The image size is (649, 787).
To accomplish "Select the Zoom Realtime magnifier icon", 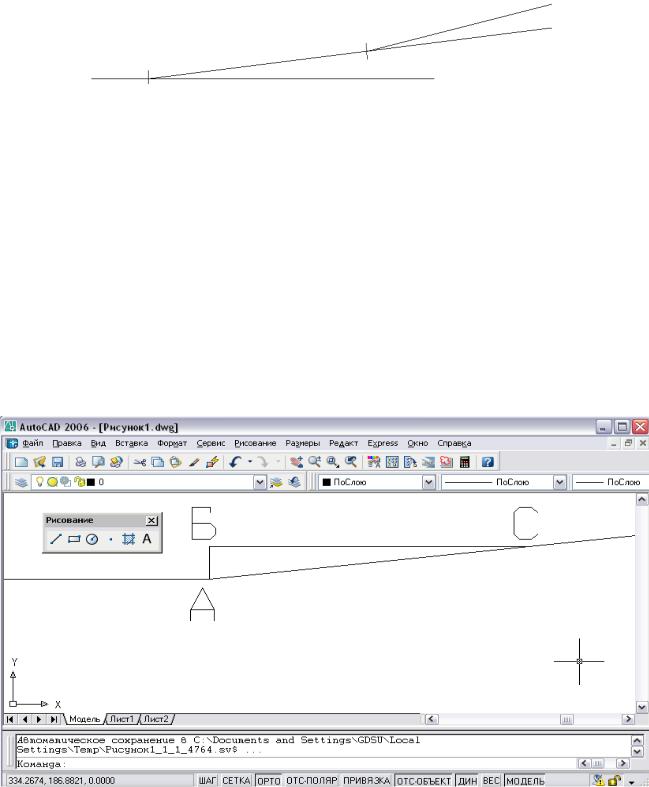I will (314, 462).
